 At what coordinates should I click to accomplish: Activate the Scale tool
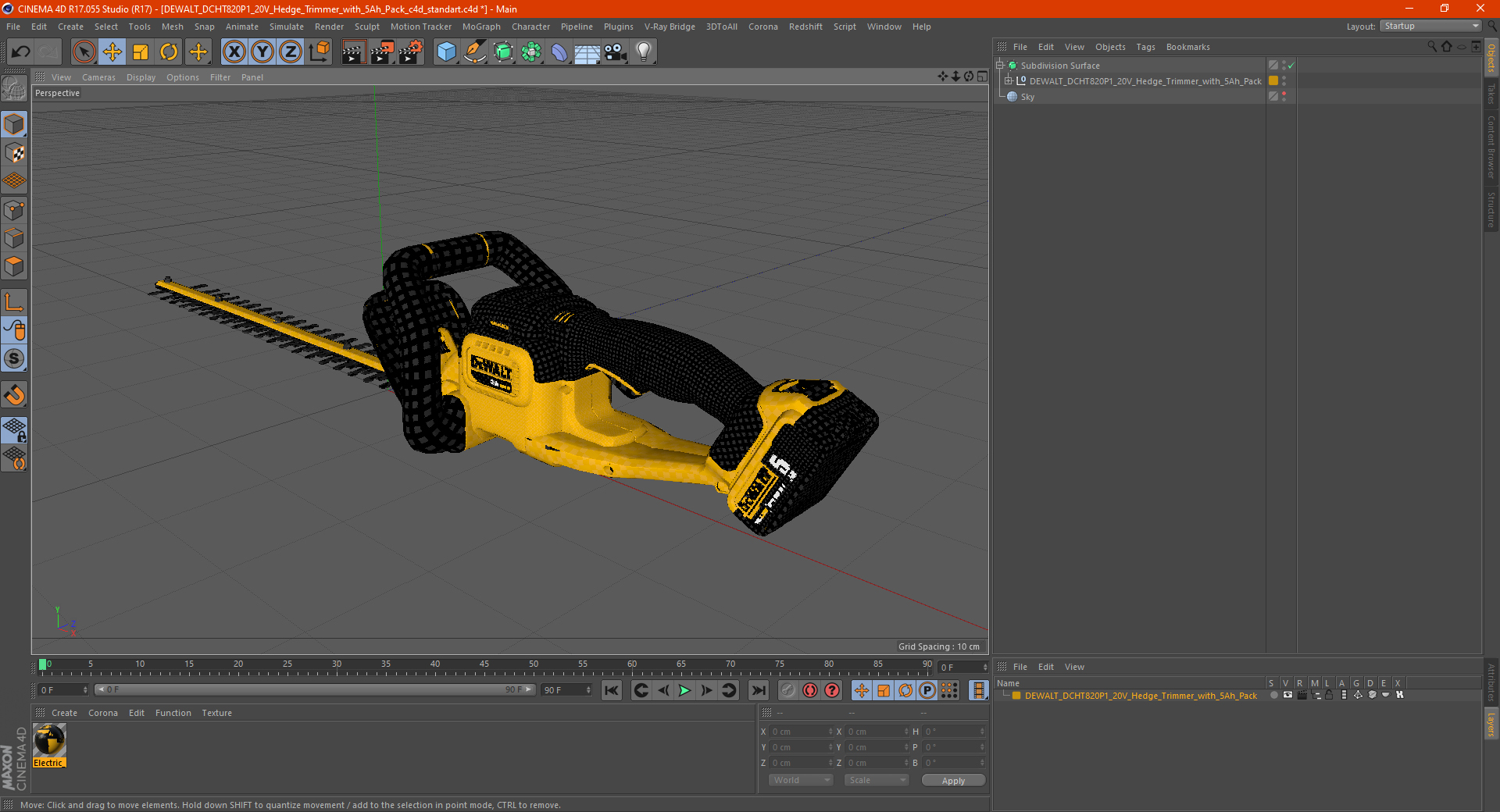pyautogui.click(x=141, y=52)
